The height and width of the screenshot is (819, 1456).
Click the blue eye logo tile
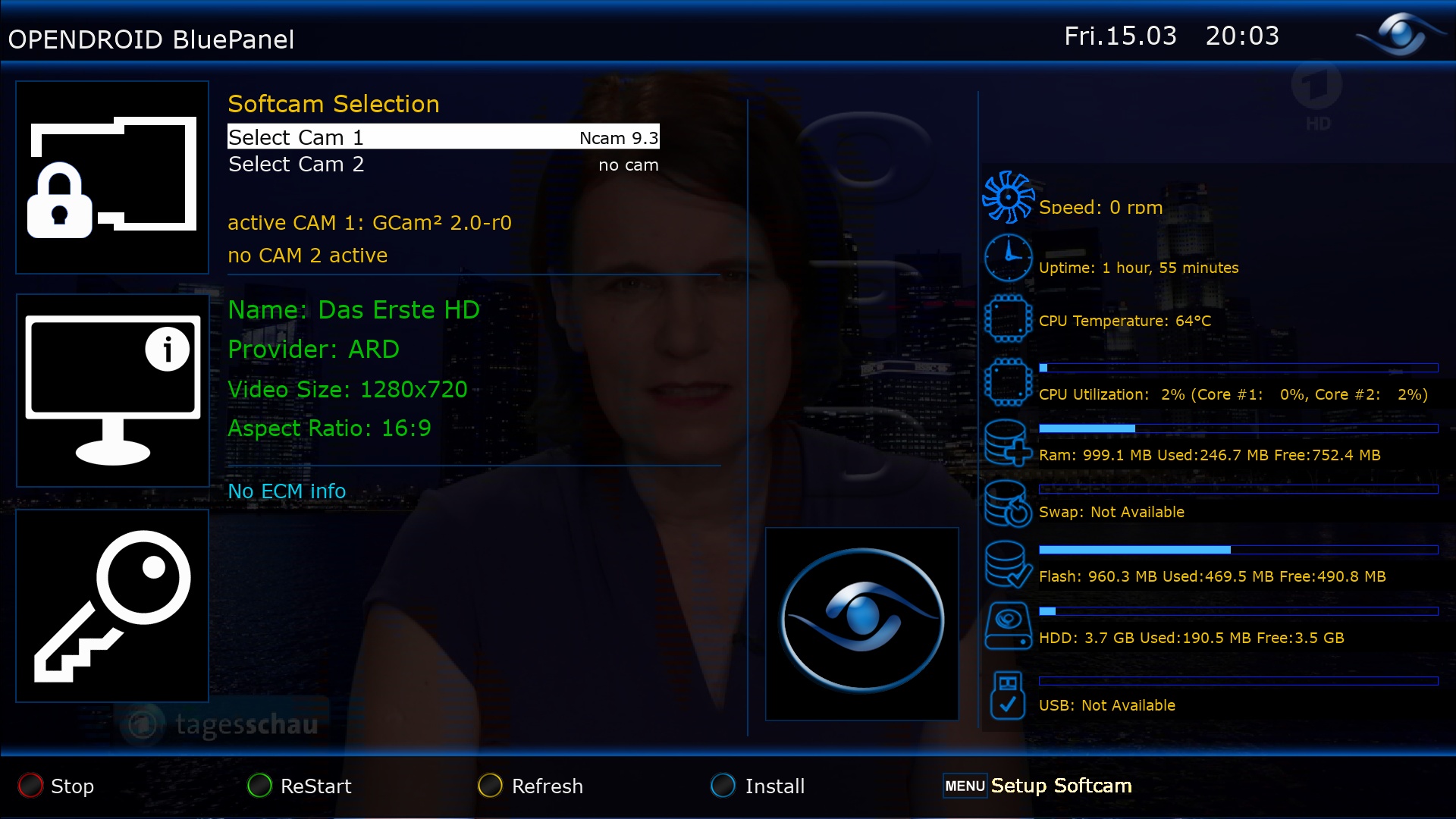[862, 623]
